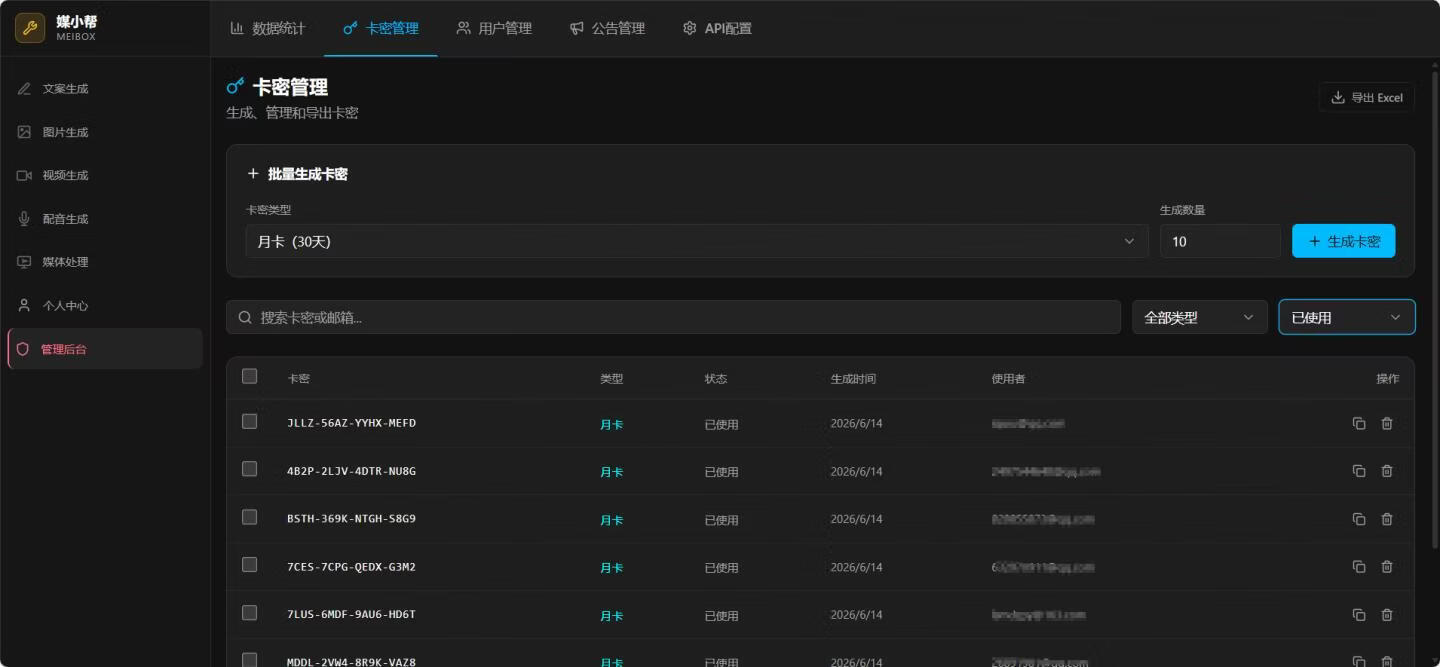The image size is (1440, 667).
Task: Click 已使用 in the 4B2P-2LJV-4DTR-NU8G row
Action: point(721,472)
